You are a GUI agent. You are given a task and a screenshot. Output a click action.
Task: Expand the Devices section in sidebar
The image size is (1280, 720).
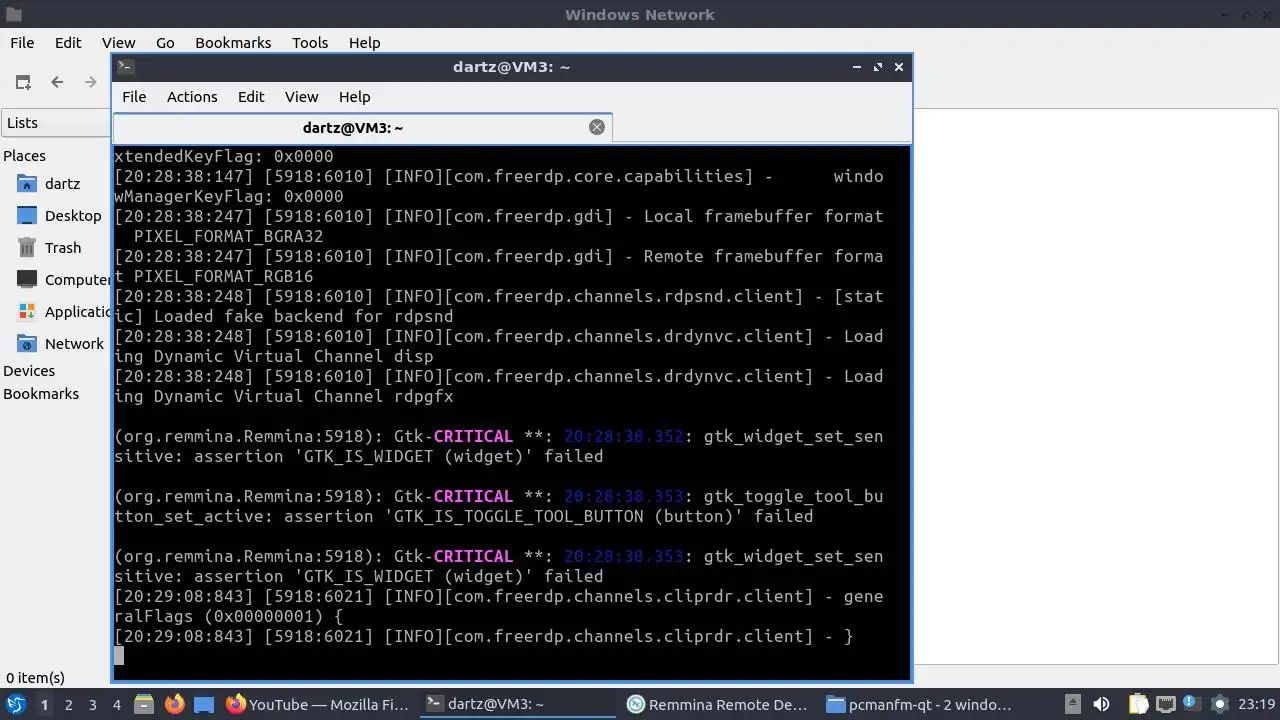pyautogui.click(x=29, y=371)
